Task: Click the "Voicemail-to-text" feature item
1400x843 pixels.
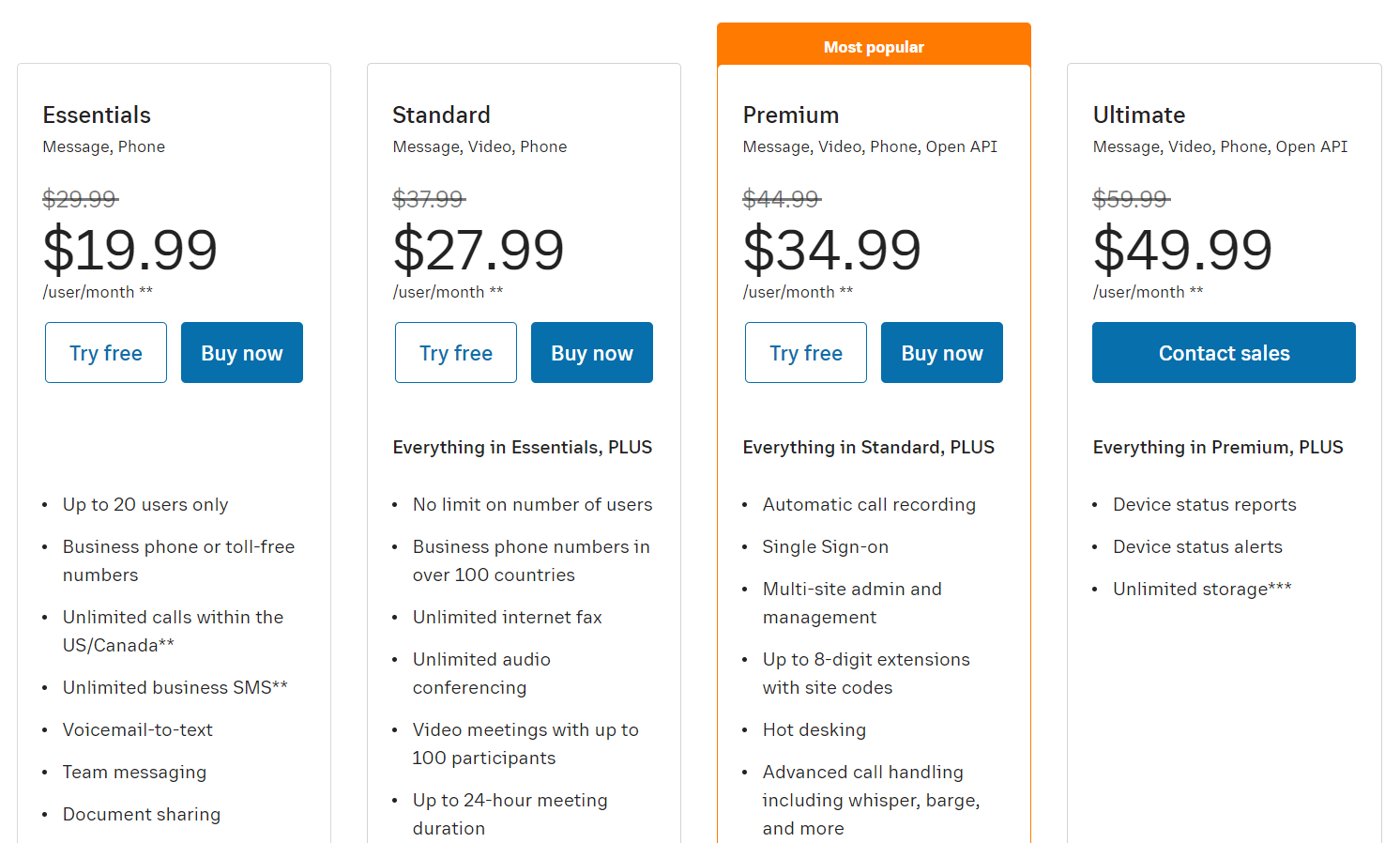Action: (138, 729)
